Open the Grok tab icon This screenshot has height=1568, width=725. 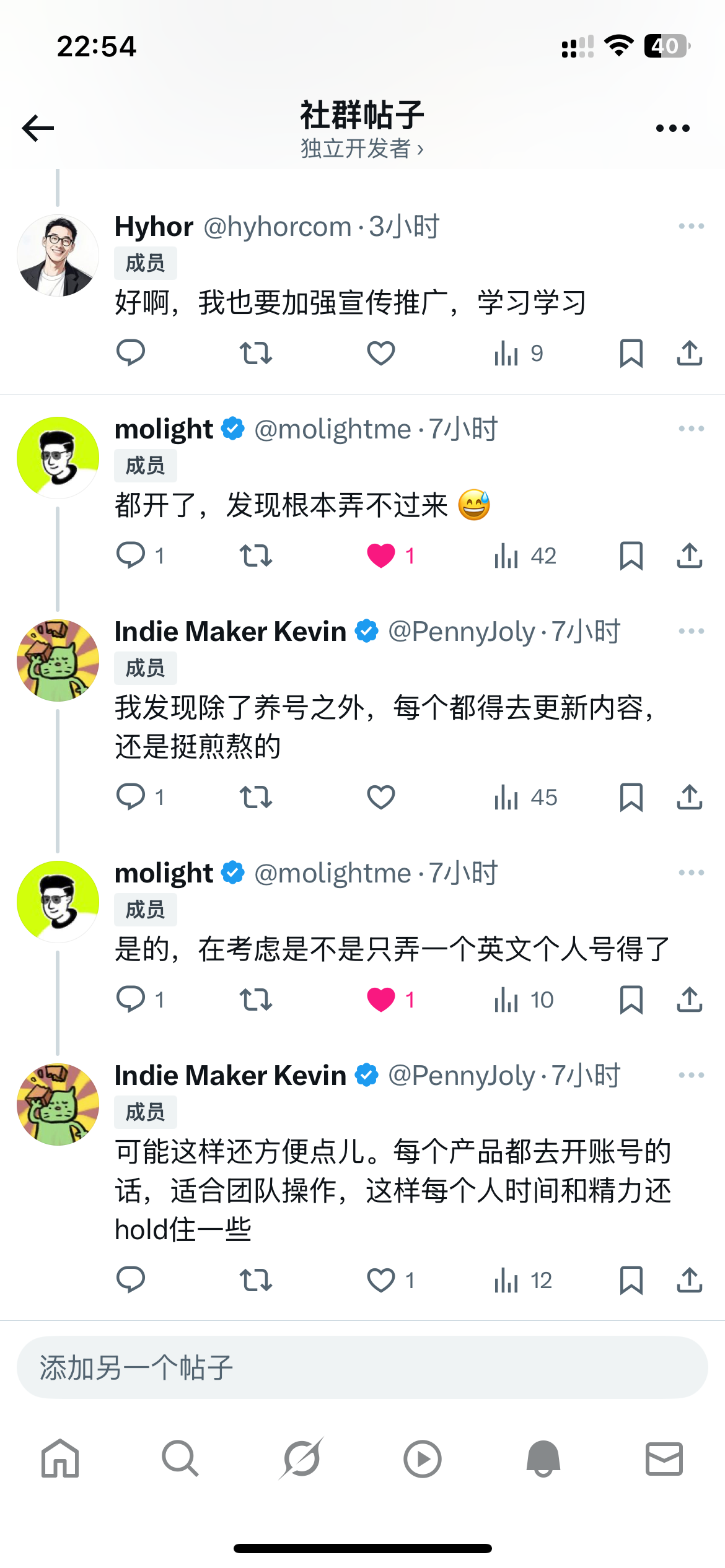[x=301, y=1458]
